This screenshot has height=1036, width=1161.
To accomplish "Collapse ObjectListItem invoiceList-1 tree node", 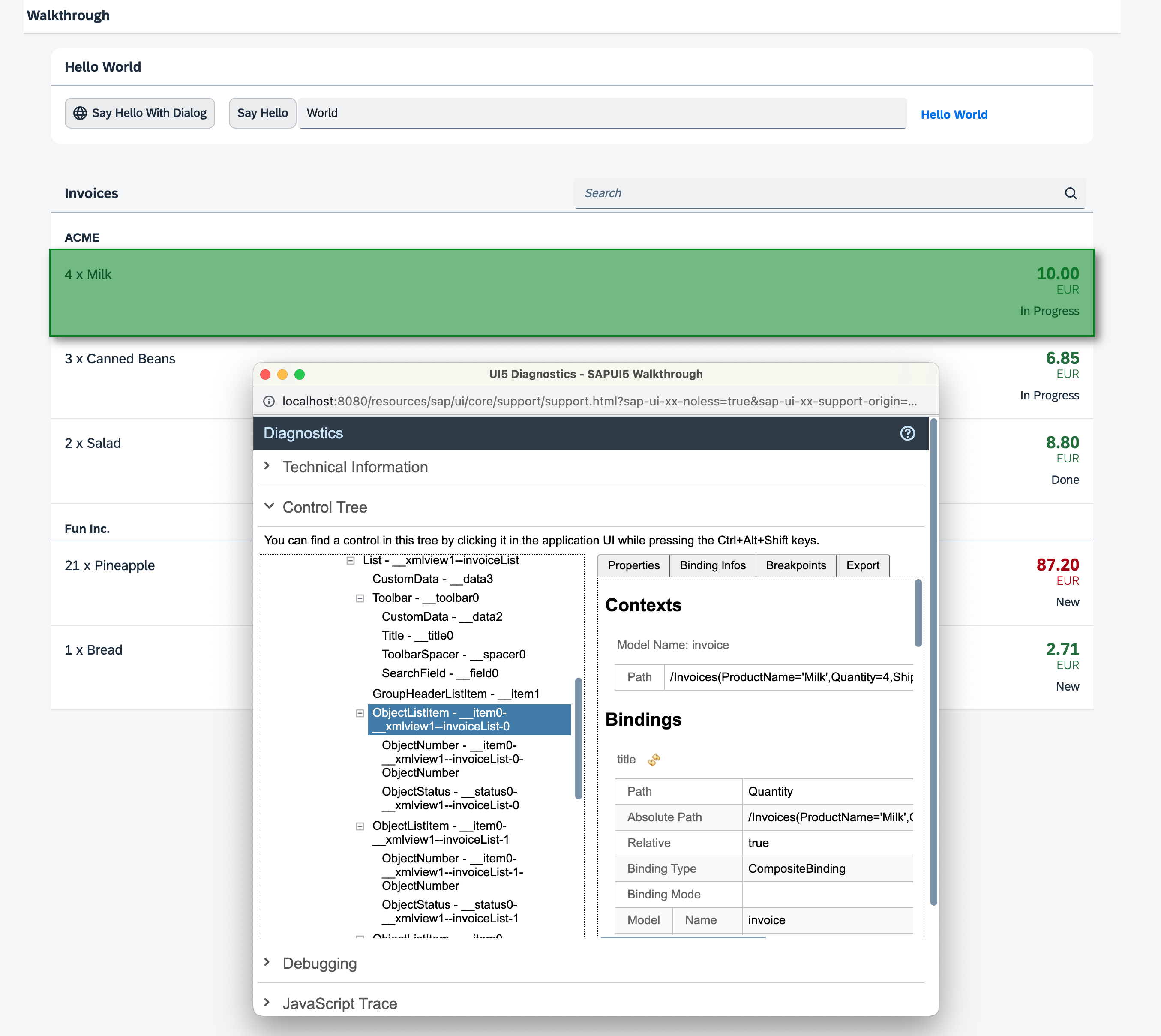I will tap(360, 826).
